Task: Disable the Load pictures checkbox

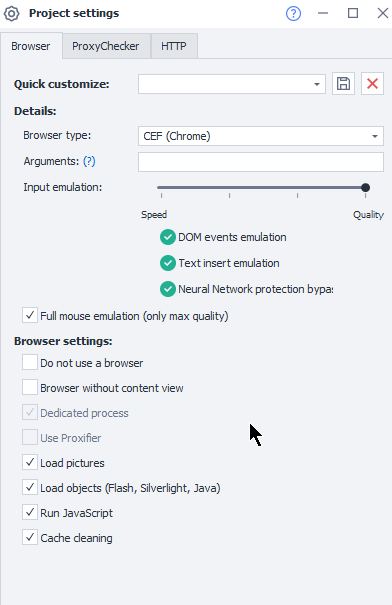Action: point(30,462)
